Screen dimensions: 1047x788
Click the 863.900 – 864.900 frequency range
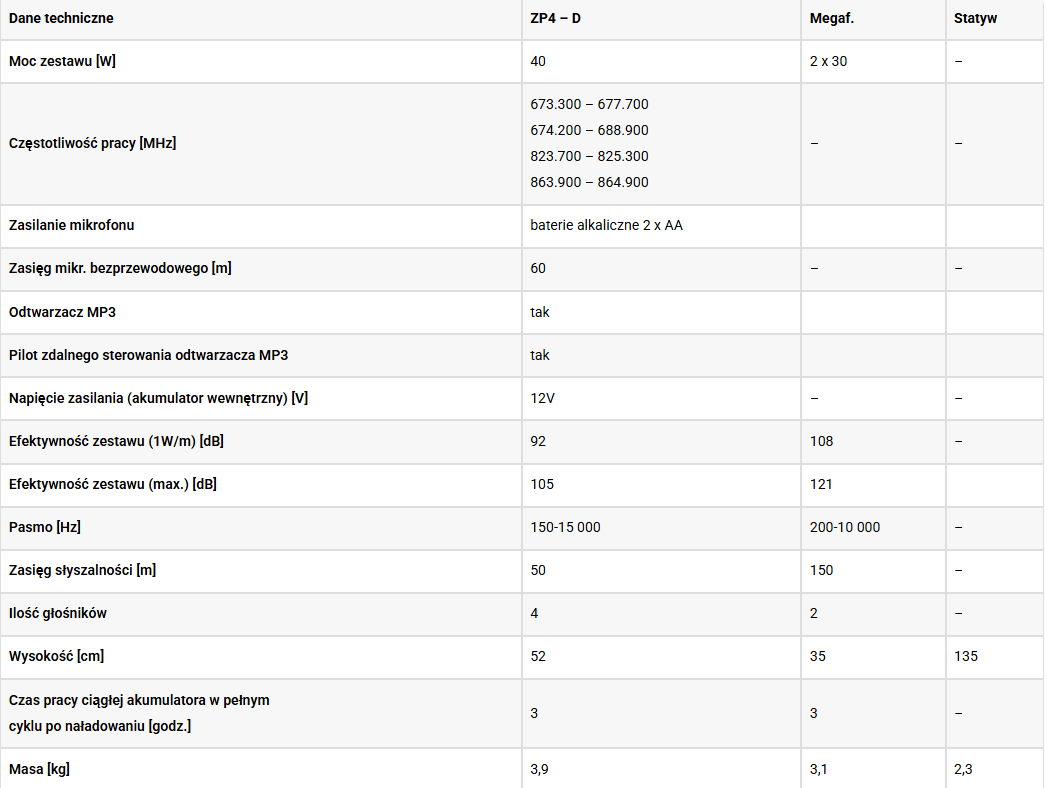[589, 183]
